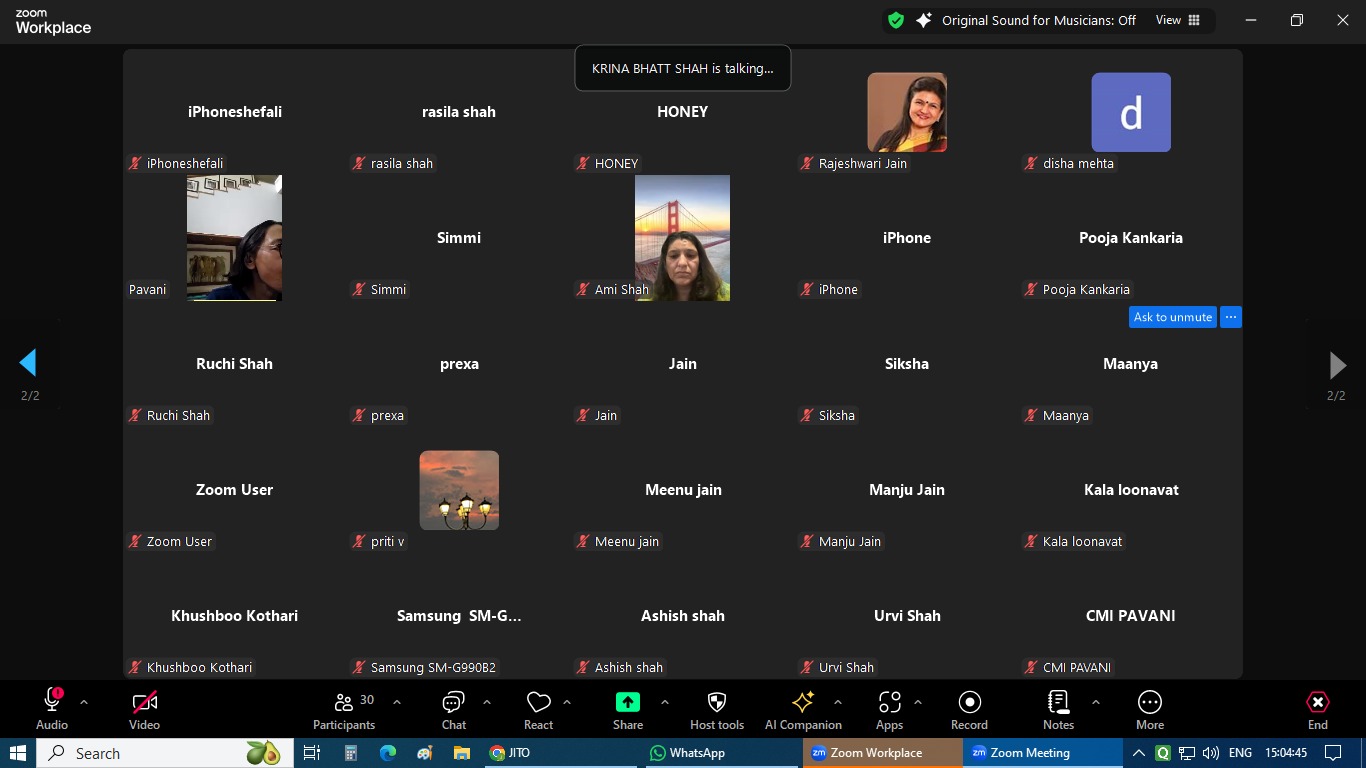The image size is (1366, 768).
Task: Open the Notes tool
Action: [1058, 710]
